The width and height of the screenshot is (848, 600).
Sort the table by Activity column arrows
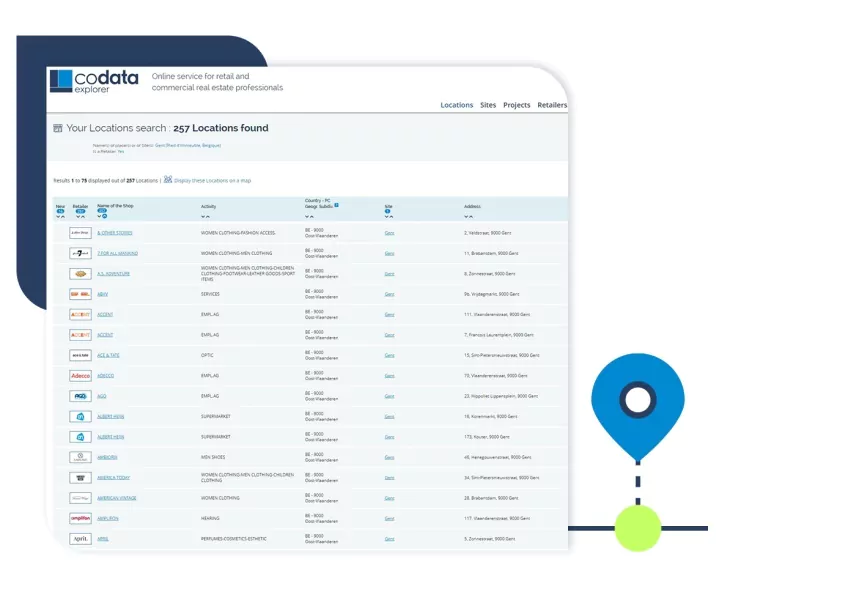pos(205,216)
